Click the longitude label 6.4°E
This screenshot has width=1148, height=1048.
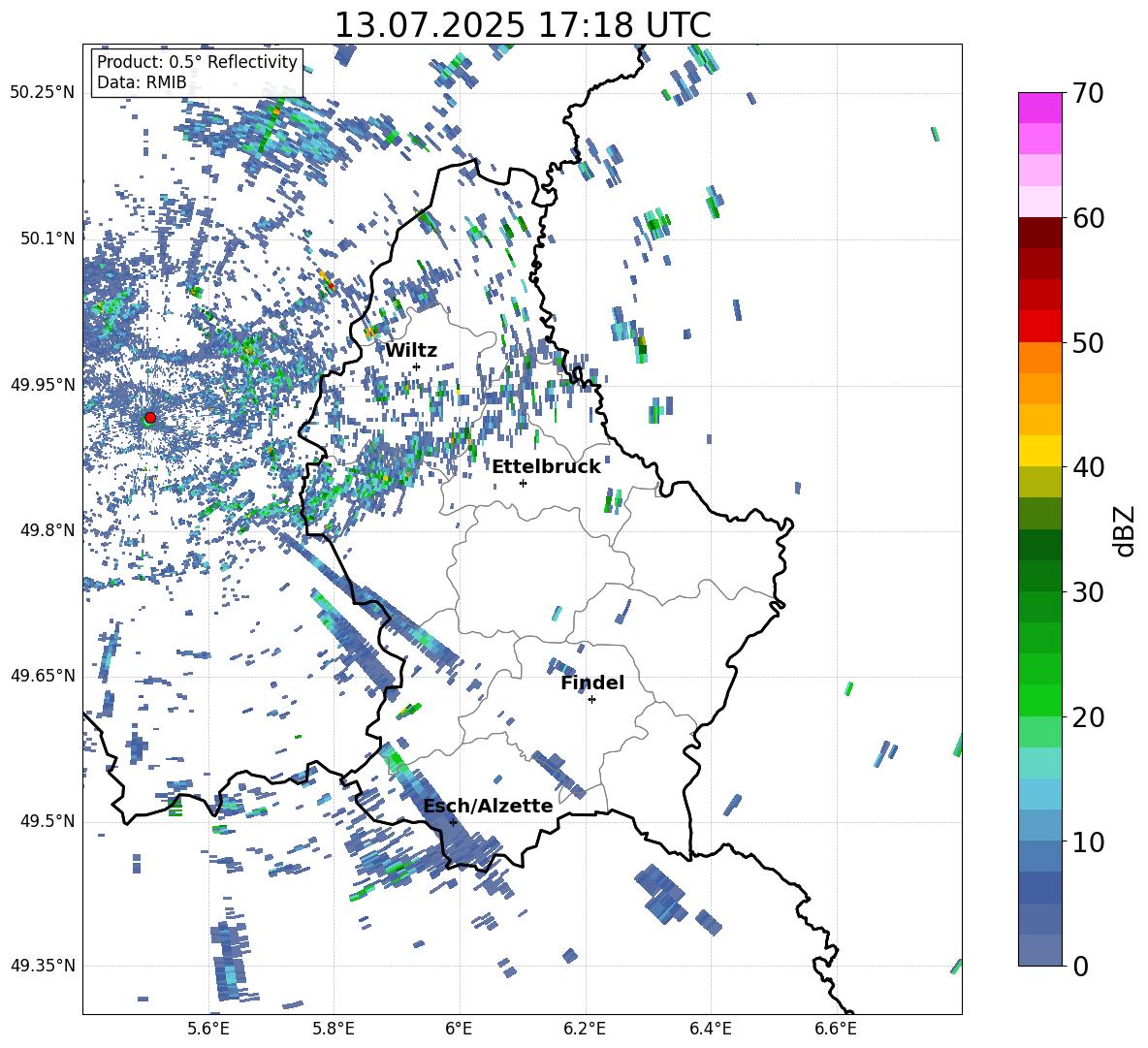coord(710,1029)
